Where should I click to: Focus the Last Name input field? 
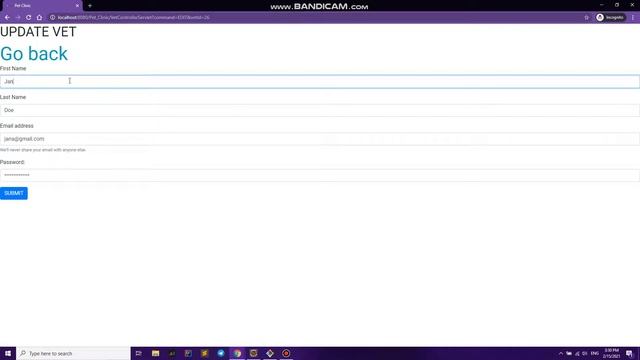click(x=320, y=110)
